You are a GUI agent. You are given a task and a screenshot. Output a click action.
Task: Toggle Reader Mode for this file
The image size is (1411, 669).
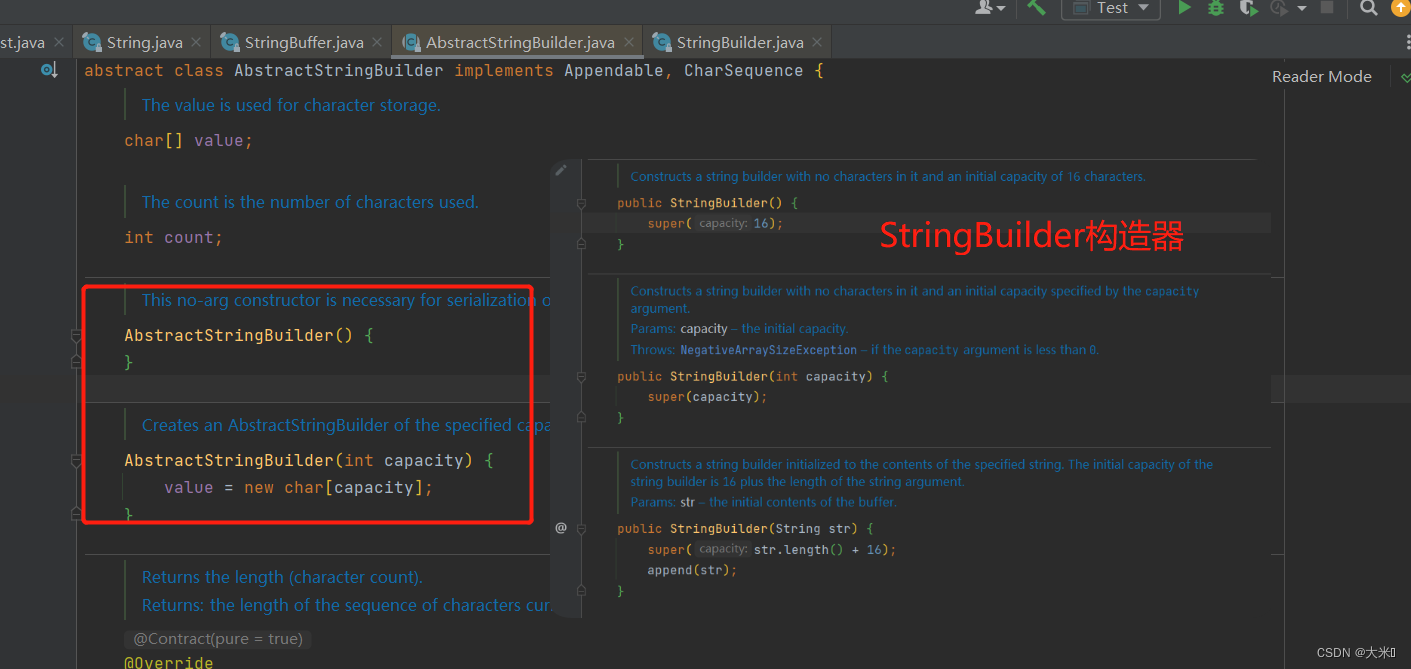tap(1321, 77)
